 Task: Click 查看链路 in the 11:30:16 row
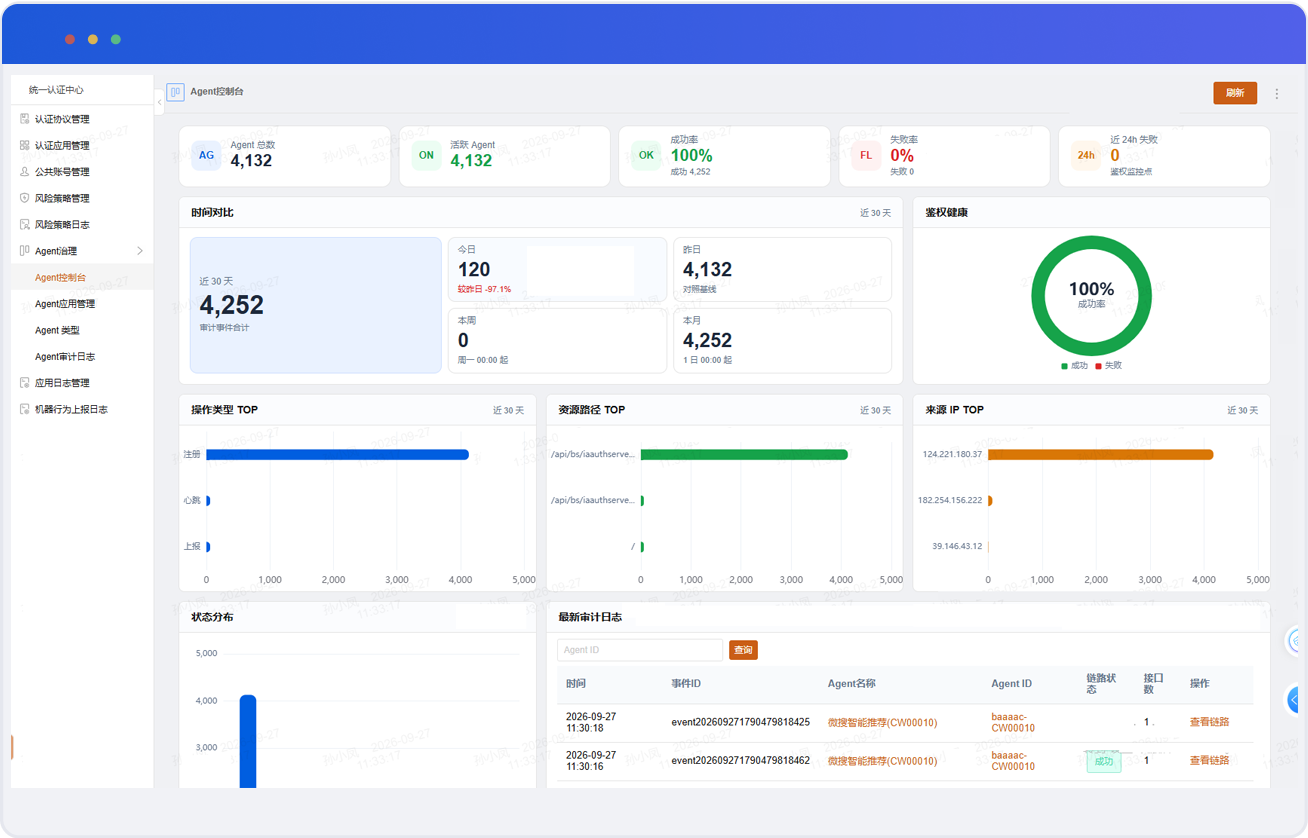(1209, 761)
